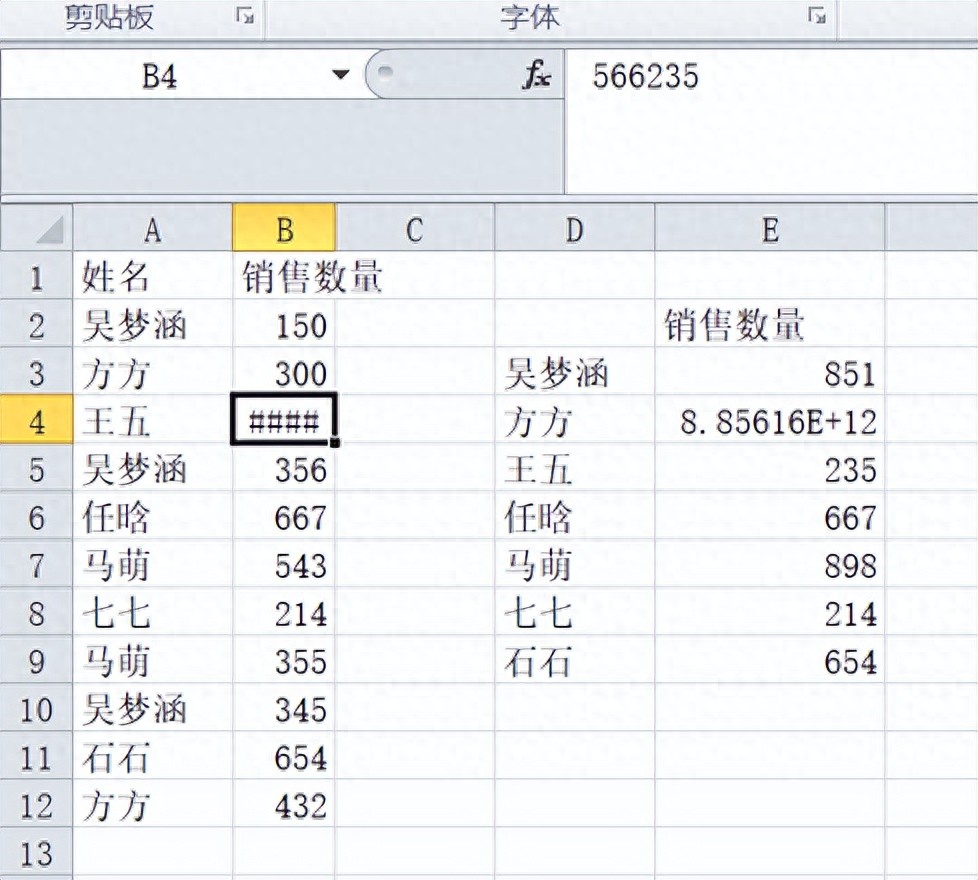This screenshot has height=880, width=978.
Task: Select column D header
Action: point(574,230)
